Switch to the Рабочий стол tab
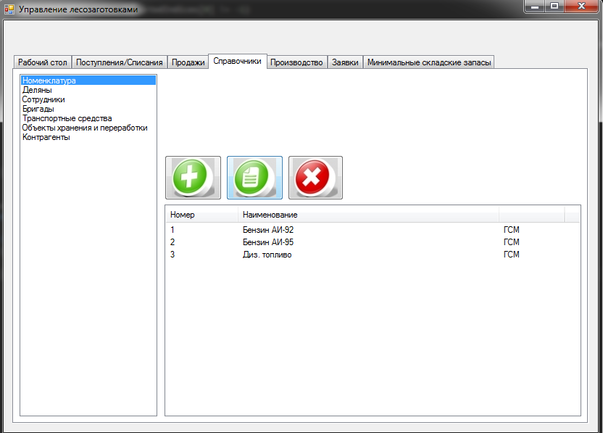 [x=43, y=62]
